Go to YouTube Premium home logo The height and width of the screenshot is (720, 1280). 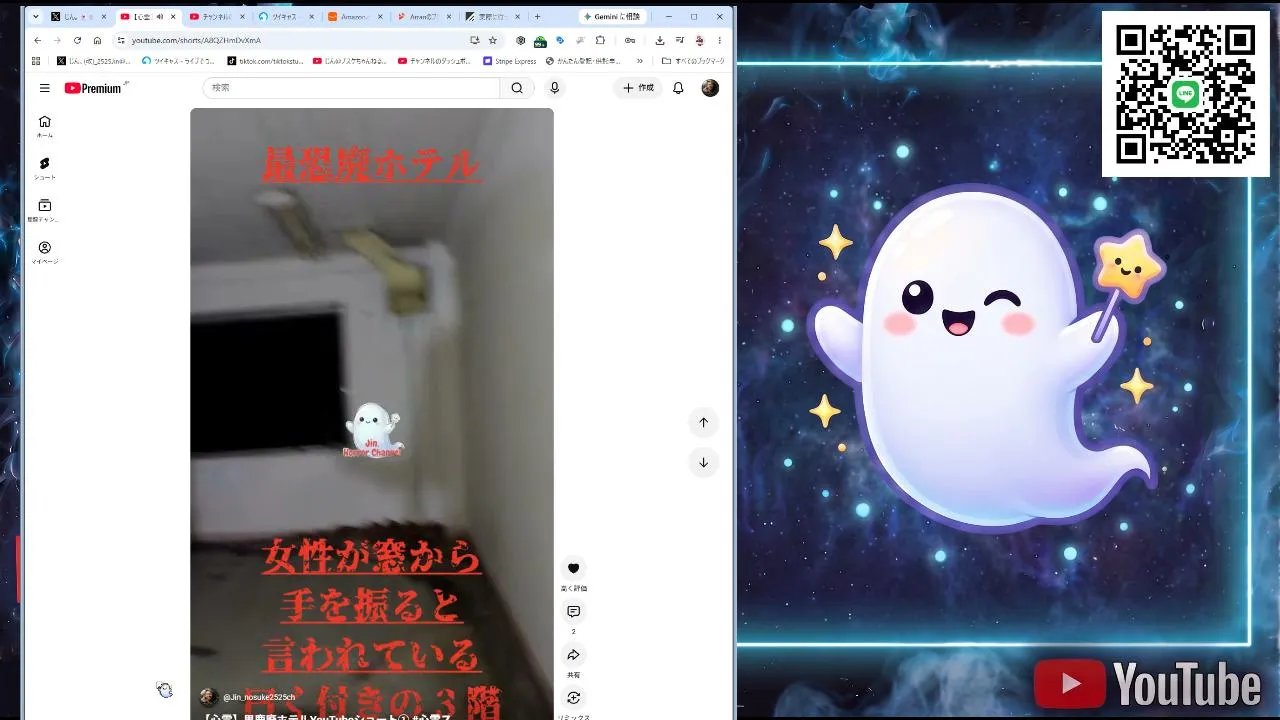tap(93, 88)
